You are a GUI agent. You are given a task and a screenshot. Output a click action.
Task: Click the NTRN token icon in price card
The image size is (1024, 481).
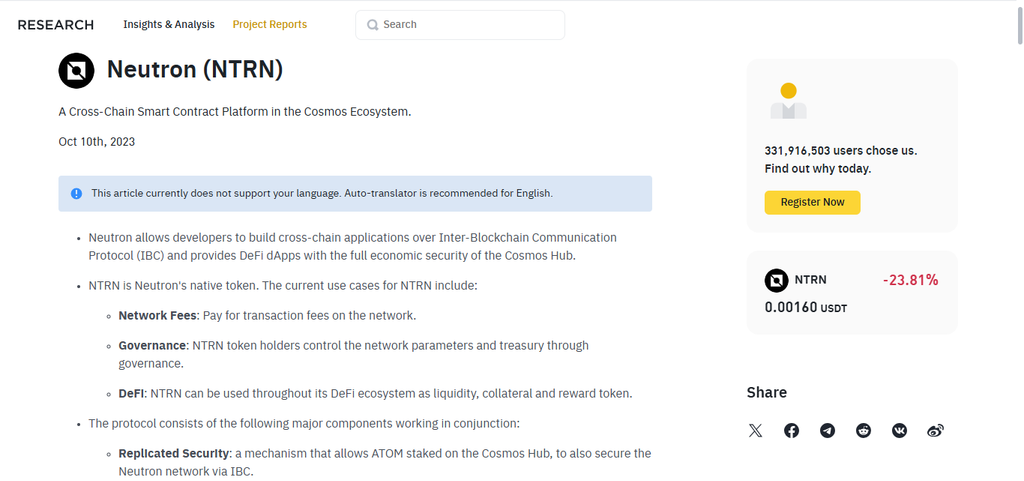[x=776, y=280]
